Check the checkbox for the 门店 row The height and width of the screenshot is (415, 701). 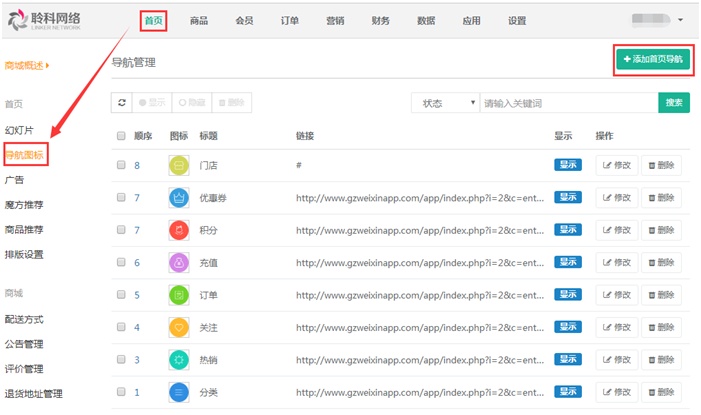pos(121,166)
